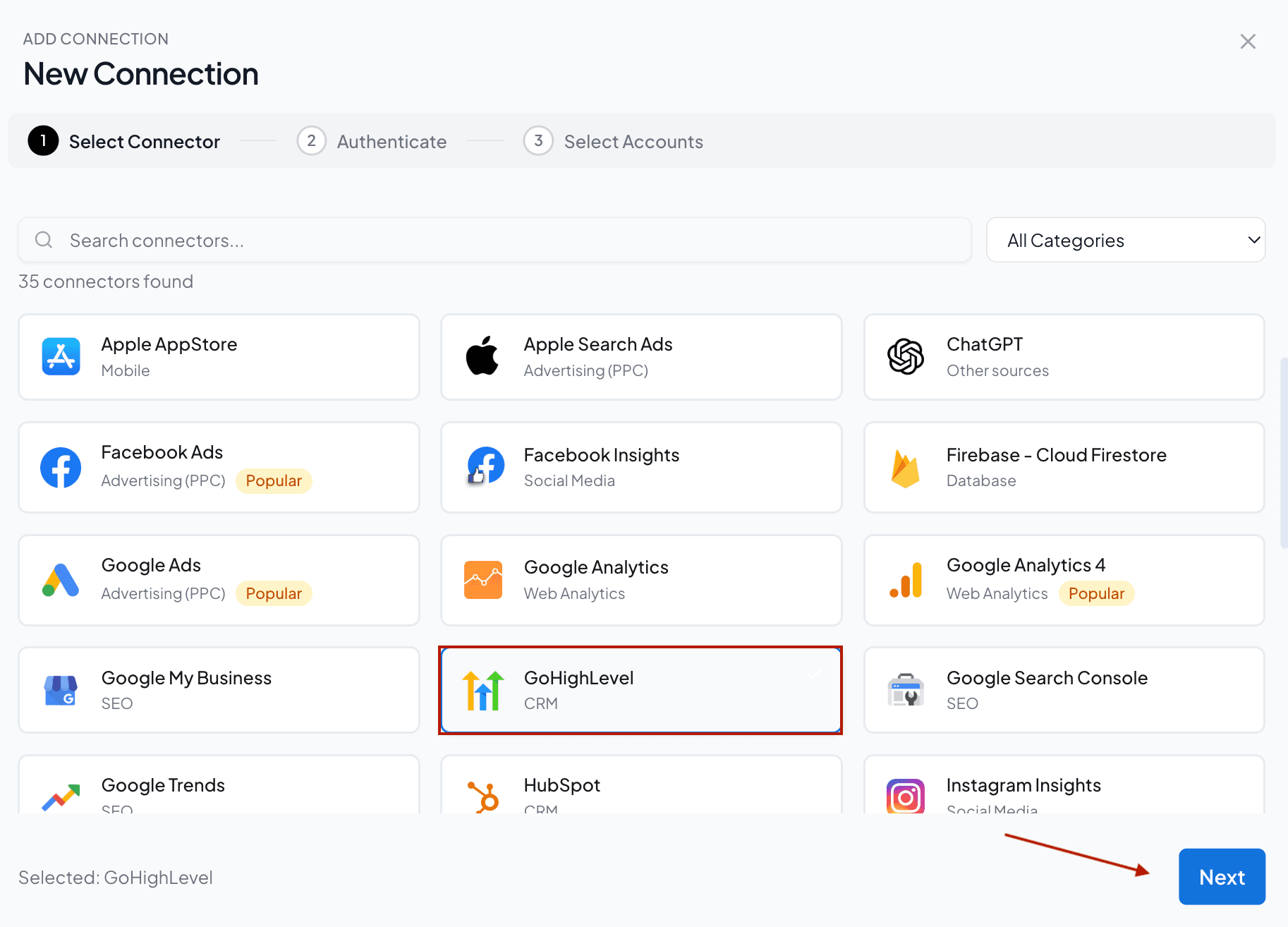Go to the Select Accounts step
The height and width of the screenshot is (927, 1288).
point(613,141)
